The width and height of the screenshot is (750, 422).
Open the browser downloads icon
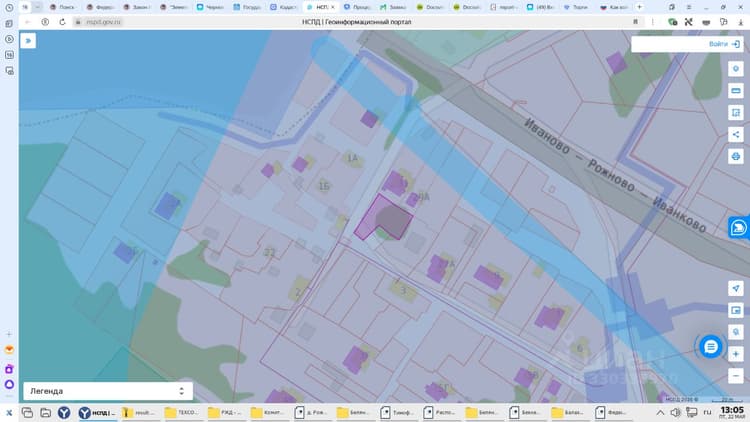740,22
